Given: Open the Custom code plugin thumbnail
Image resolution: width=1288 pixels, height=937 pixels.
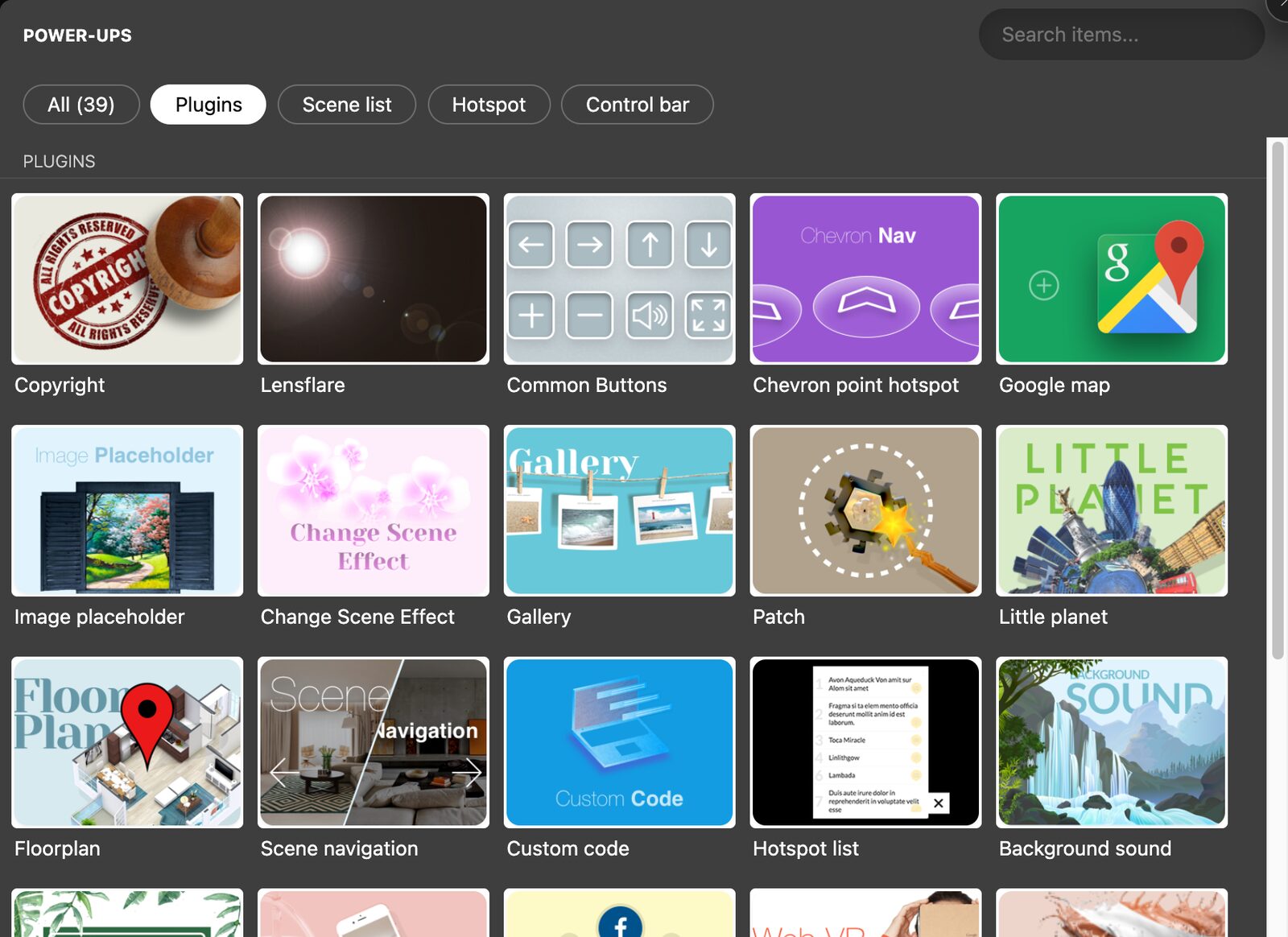Looking at the screenshot, I should [x=620, y=742].
